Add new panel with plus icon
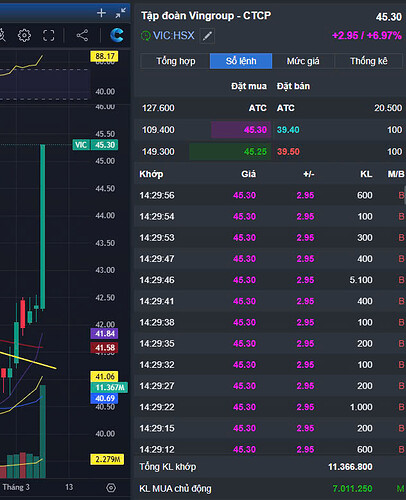Viewport: 406px width, 500px height. click(101, 13)
